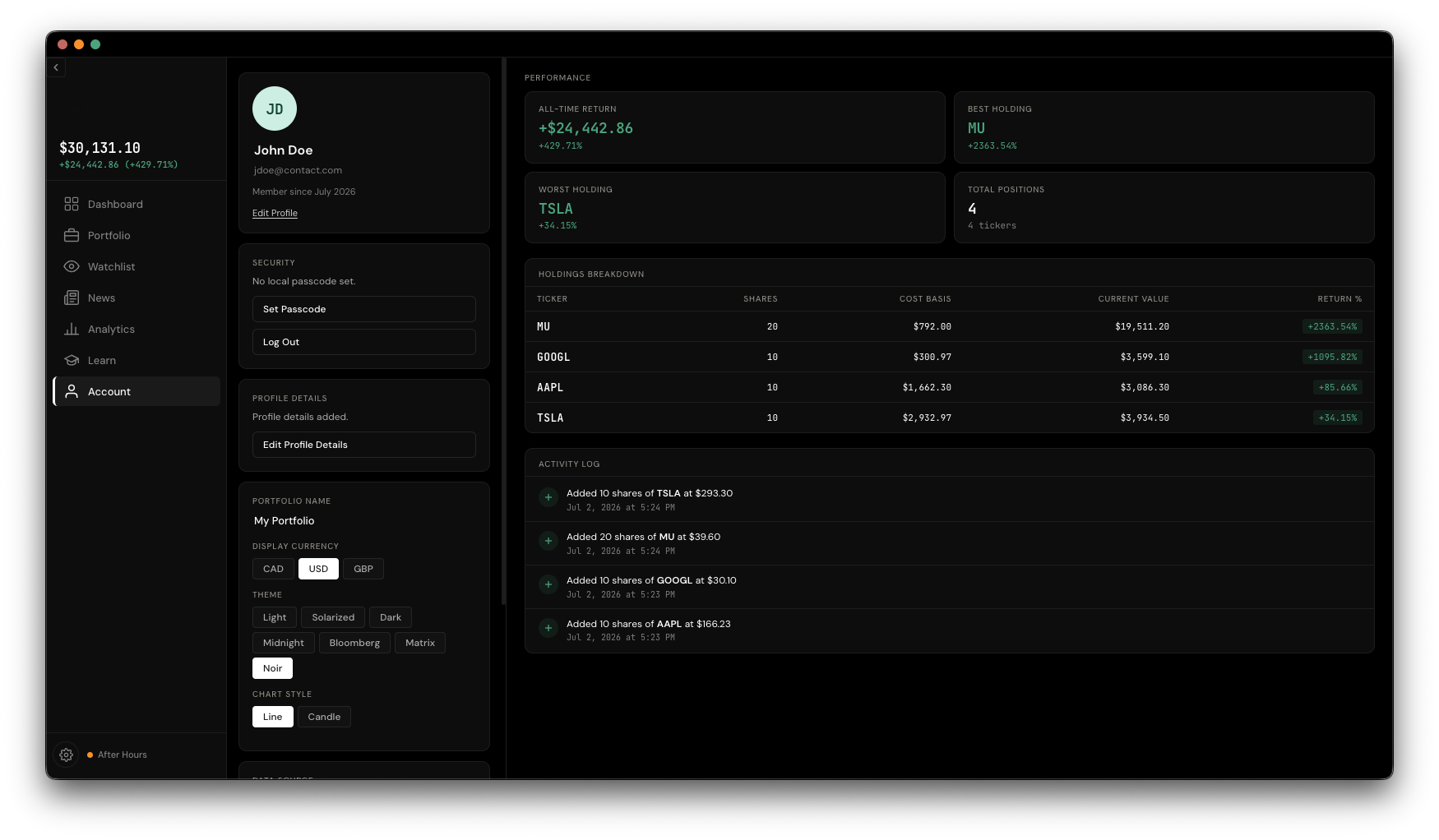Image resolution: width=1439 pixels, height=840 pixels.
Task: Click the RETURN % column header
Action: click(x=1340, y=299)
